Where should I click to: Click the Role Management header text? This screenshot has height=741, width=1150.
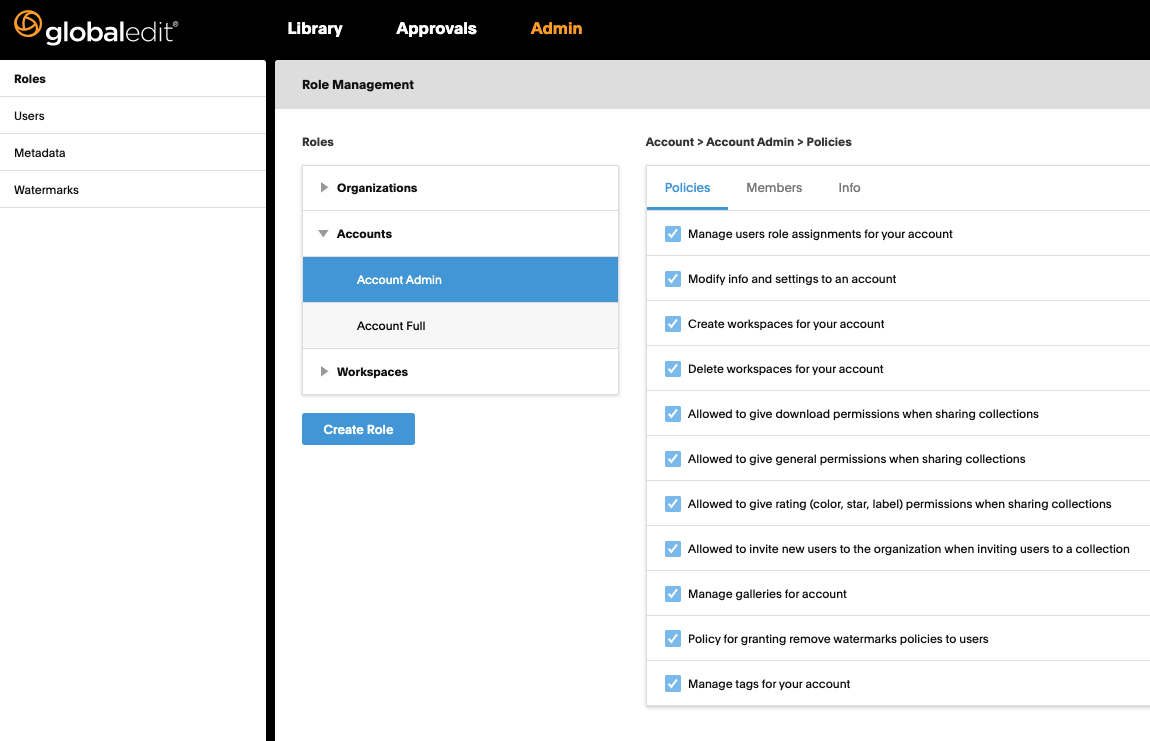[x=358, y=84]
